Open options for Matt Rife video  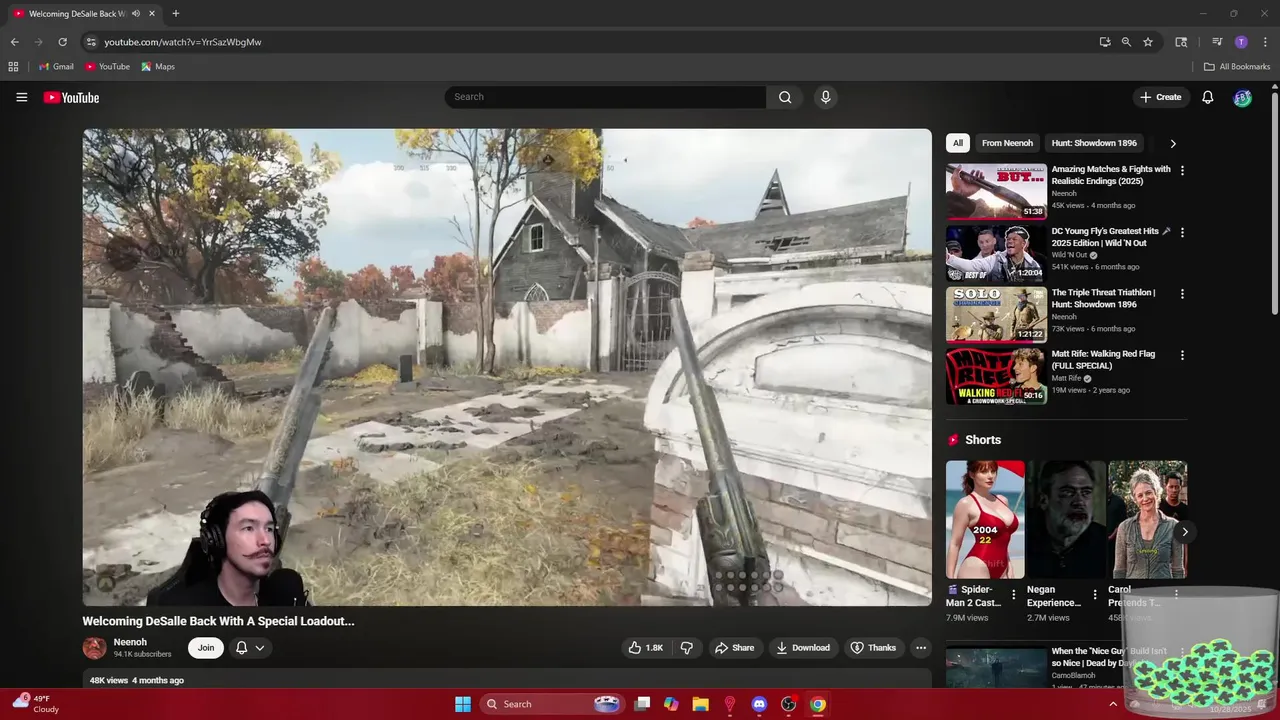click(x=1182, y=355)
